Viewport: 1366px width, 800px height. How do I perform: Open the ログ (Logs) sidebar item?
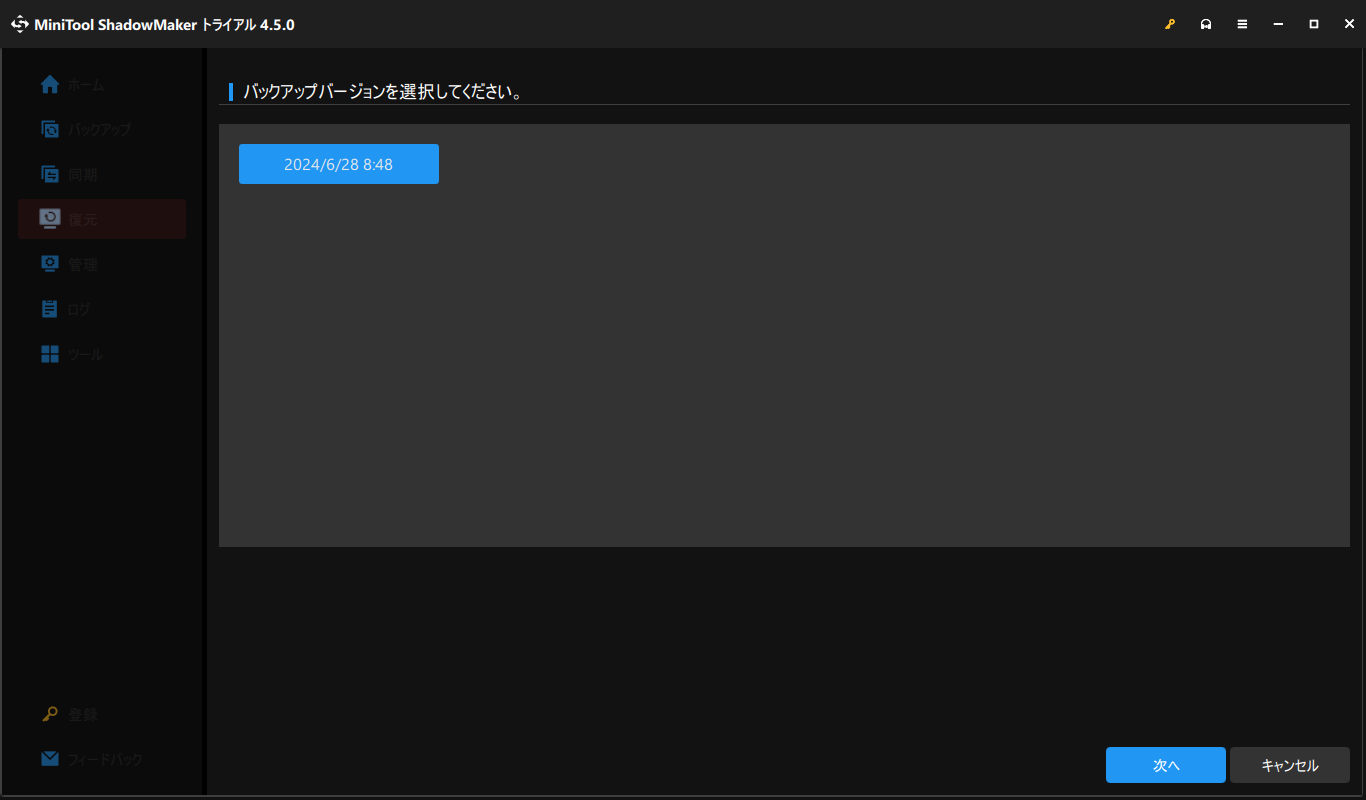click(x=102, y=309)
